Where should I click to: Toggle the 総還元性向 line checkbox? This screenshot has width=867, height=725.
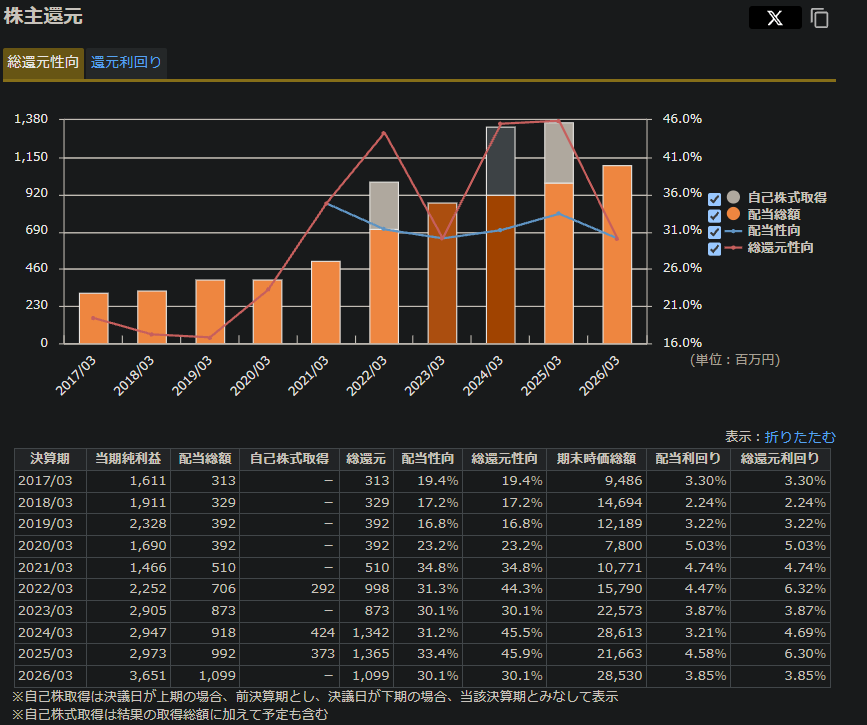(714, 249)
